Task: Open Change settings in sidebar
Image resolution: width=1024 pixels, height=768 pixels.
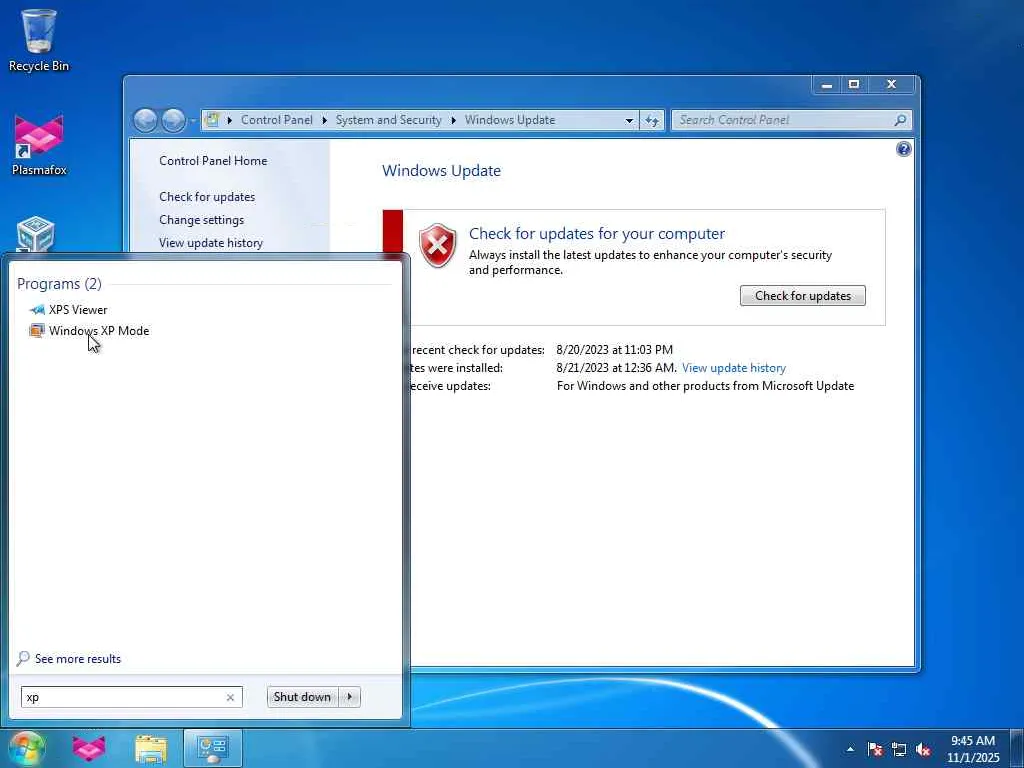Action: coord(201,219)
